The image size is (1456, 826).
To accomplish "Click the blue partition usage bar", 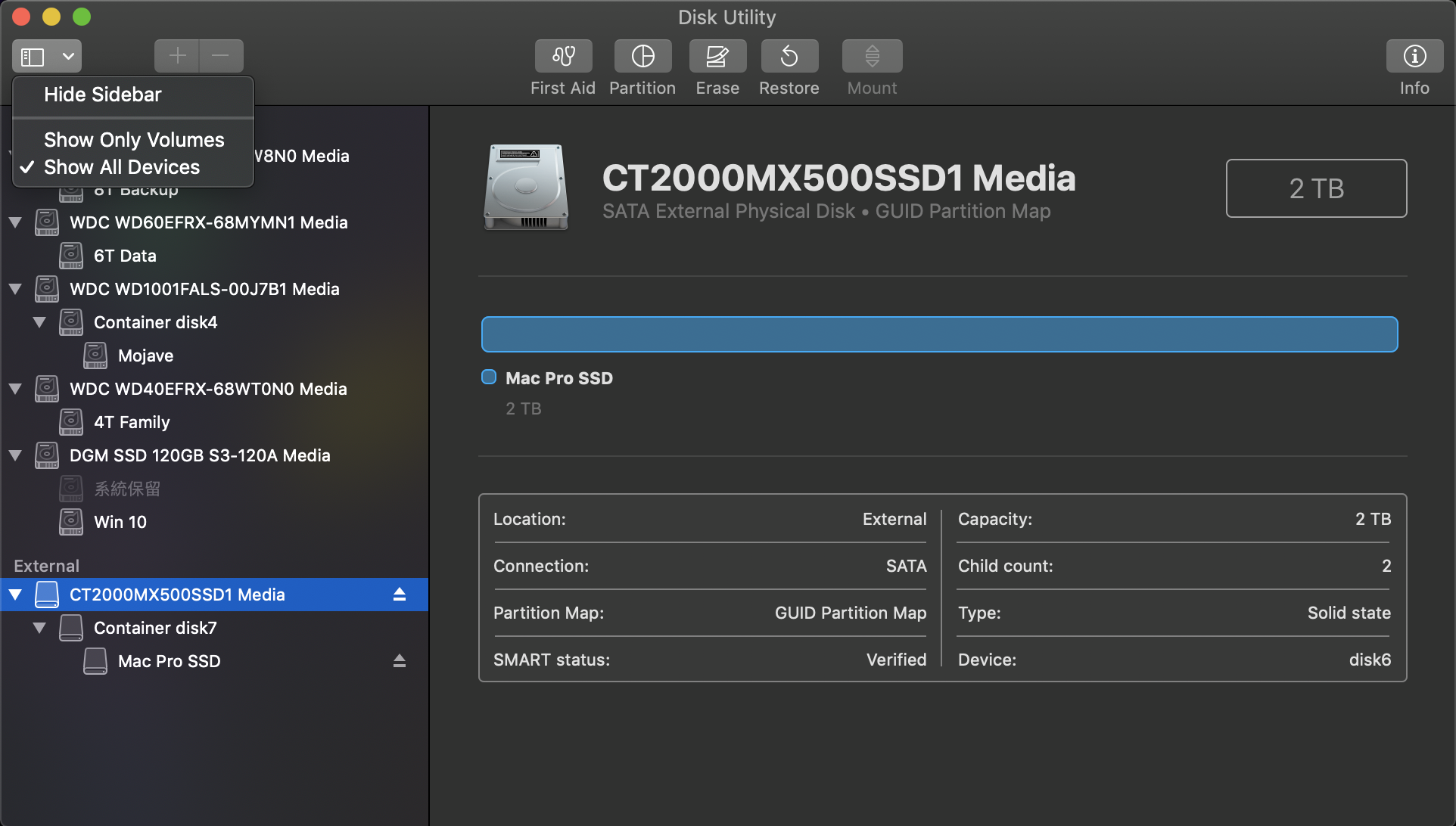I will pyautogui.click(x=939, y=334).
